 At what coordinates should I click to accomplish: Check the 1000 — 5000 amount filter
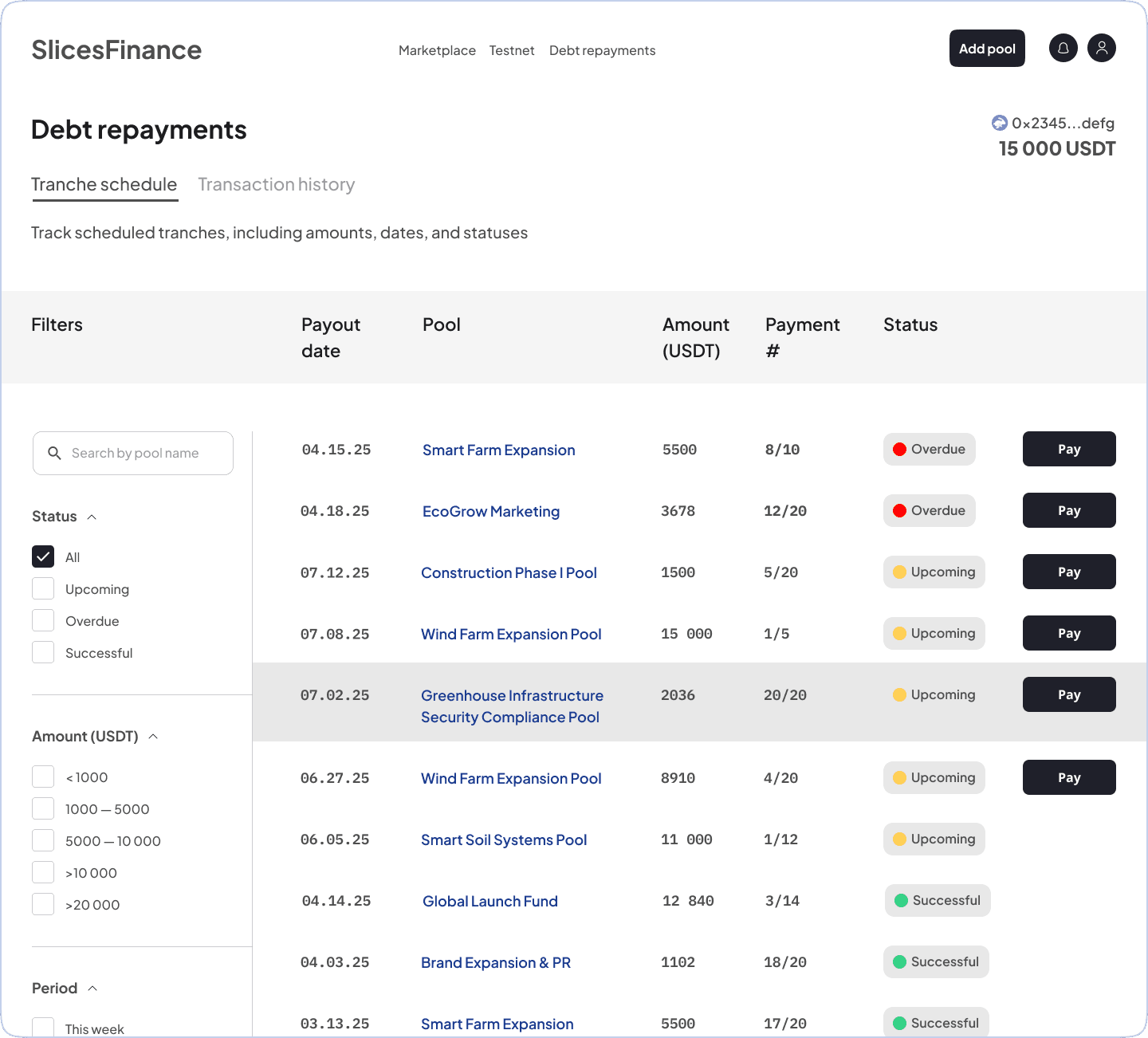[x=43, y=808]
